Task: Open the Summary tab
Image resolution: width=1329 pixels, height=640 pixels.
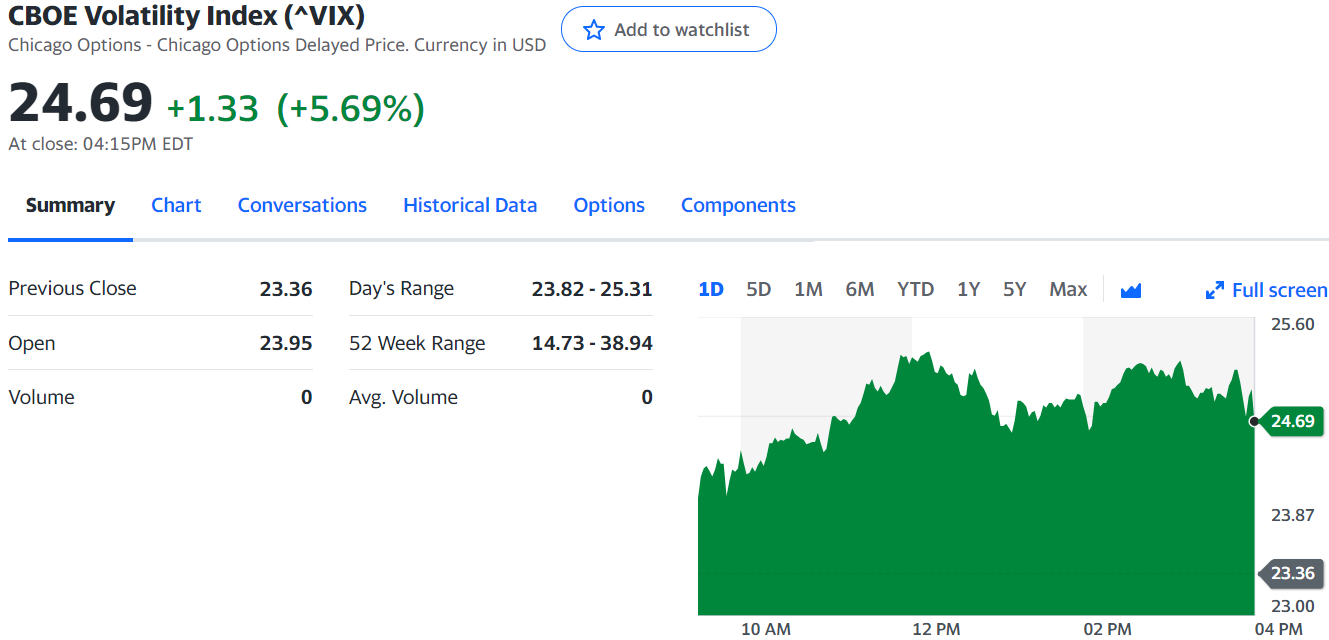Action: pos(70,205)
